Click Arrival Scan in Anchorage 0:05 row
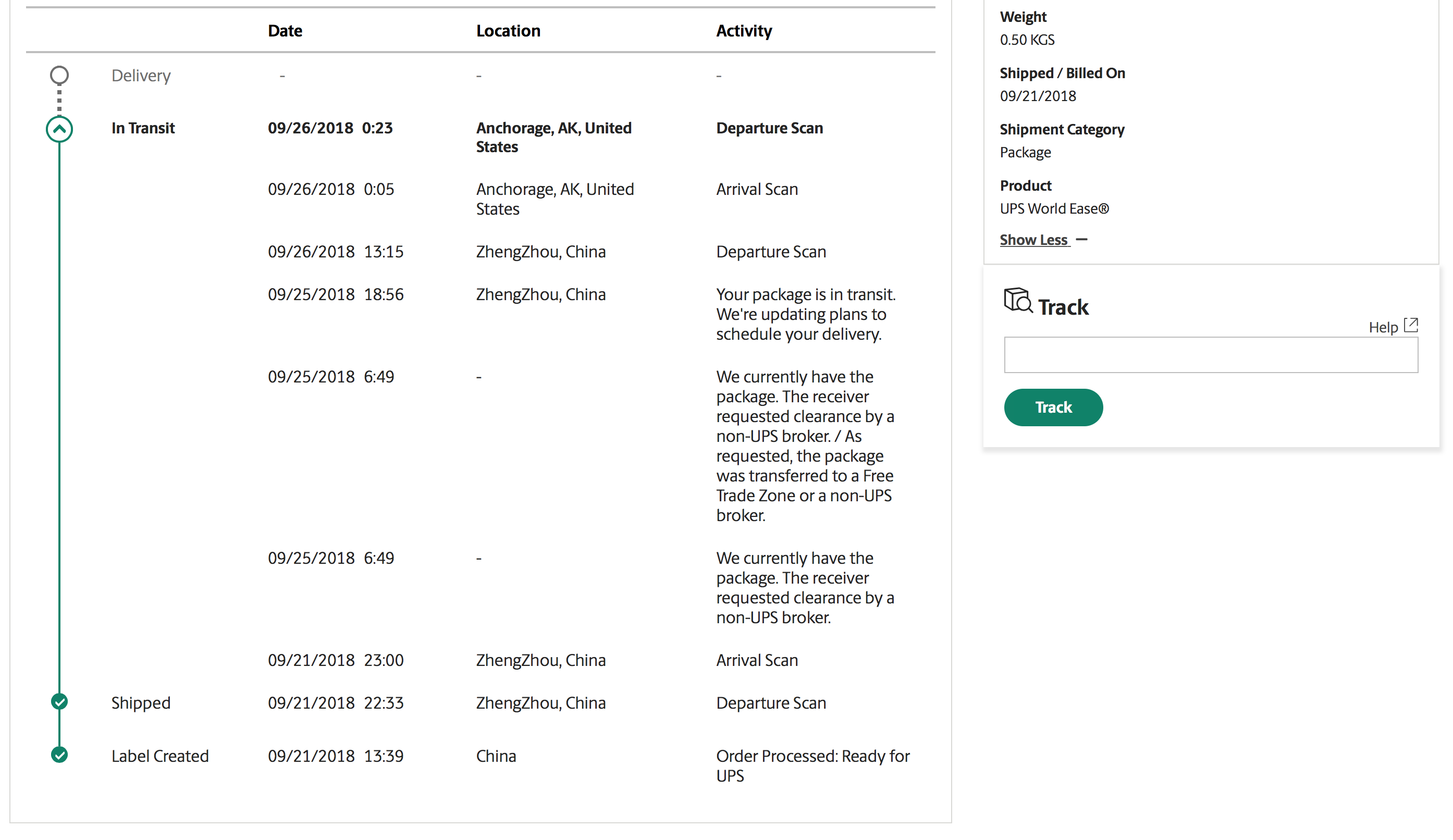 tap(757, 189)
